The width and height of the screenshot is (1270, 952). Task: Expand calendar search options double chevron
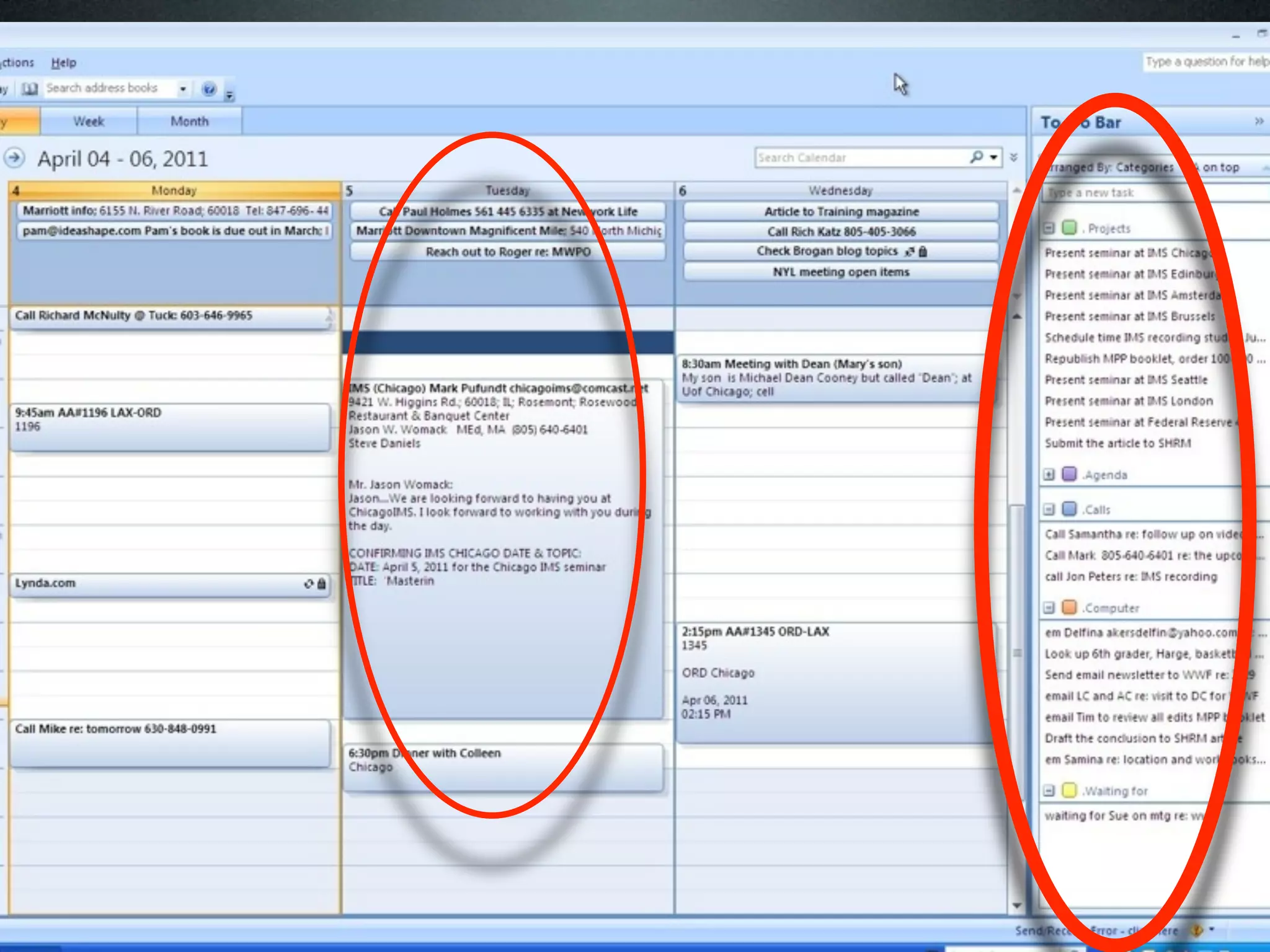pos(1013,157)
